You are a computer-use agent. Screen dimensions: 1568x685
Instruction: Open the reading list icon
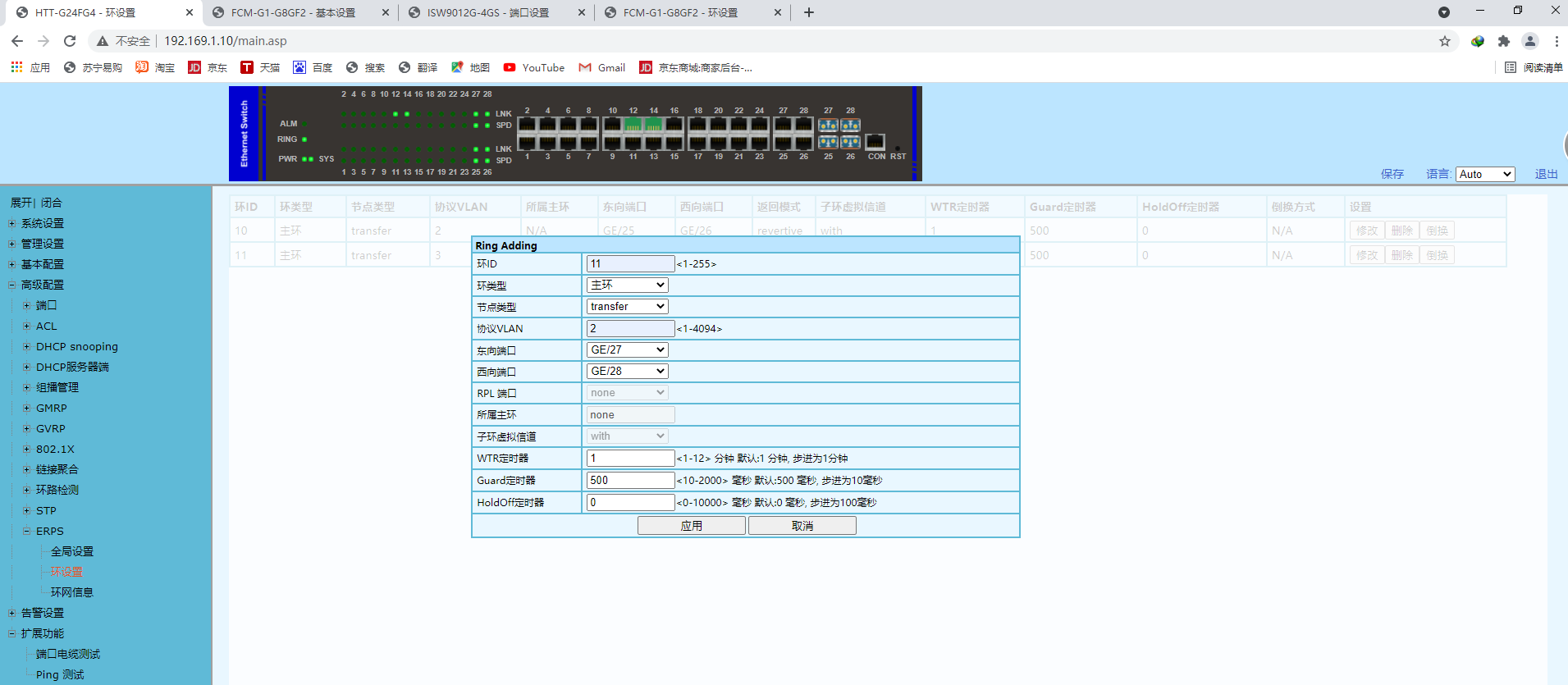coord(1510,67)
